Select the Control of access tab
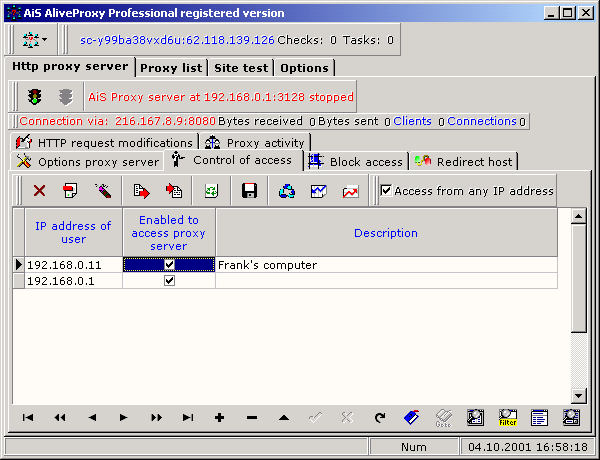 tap(233, 160)
